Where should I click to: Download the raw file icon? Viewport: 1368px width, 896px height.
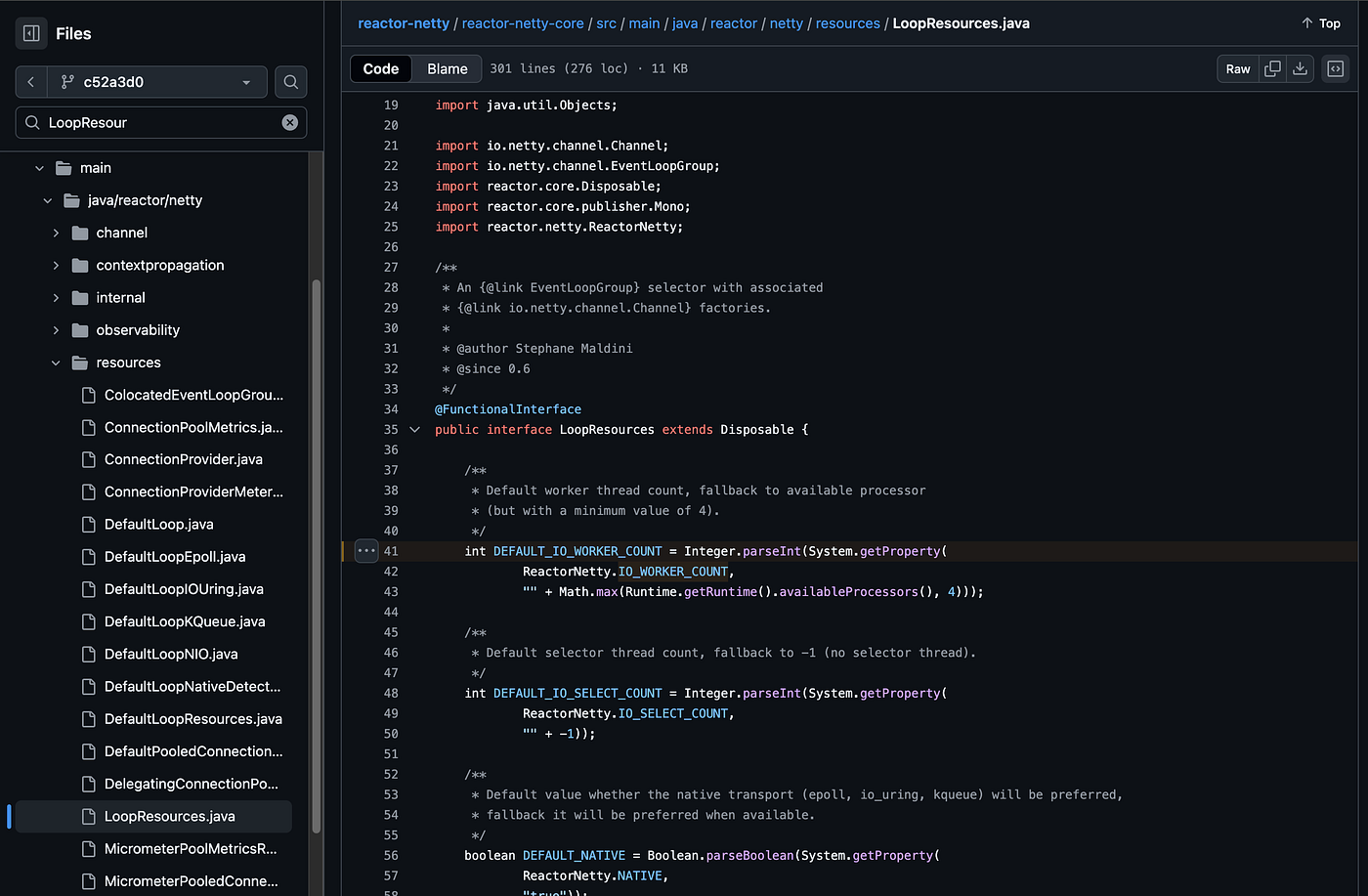(x=1300, y=68)
